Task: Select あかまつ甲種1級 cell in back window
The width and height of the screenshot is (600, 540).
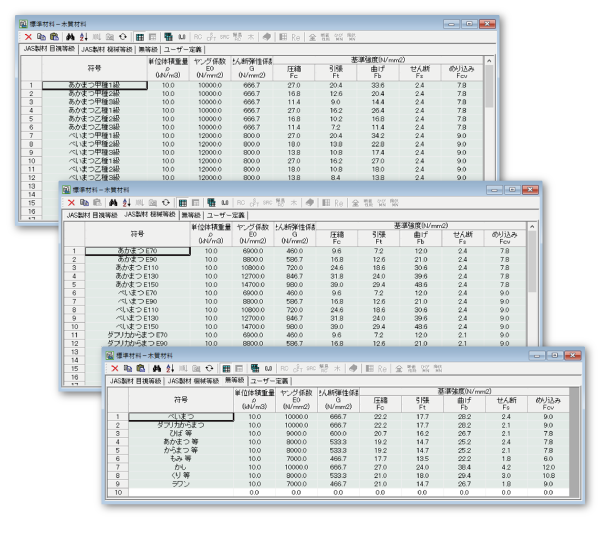Action: [x=94, y=85]
